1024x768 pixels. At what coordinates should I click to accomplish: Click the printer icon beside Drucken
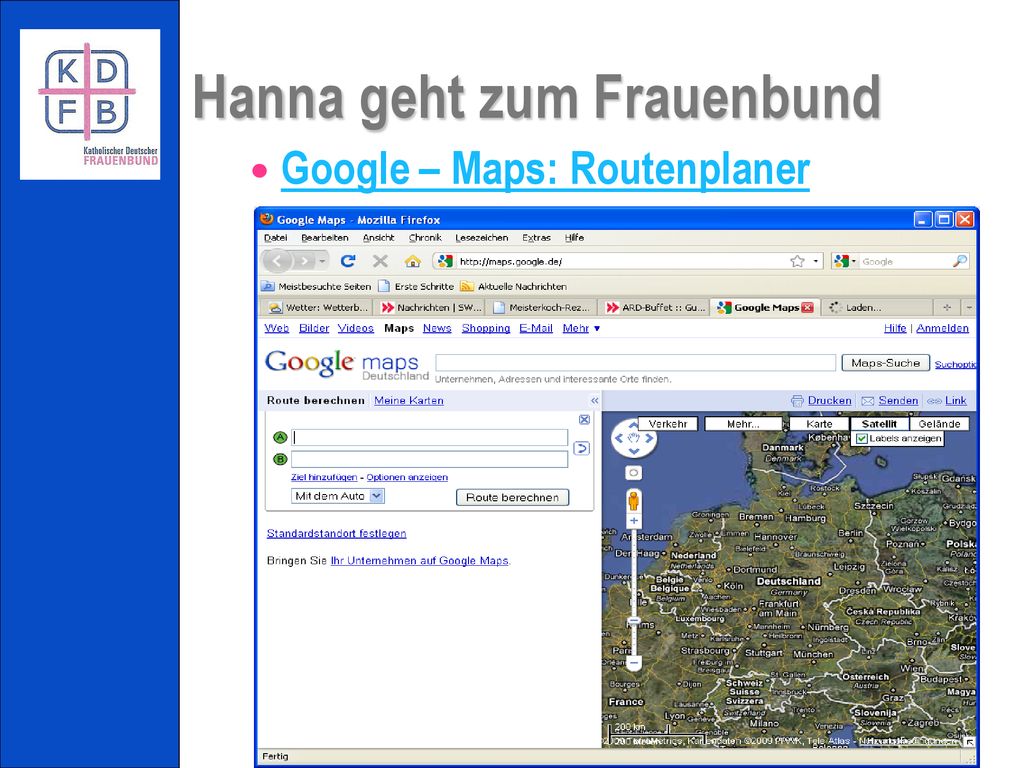(797, 401)
